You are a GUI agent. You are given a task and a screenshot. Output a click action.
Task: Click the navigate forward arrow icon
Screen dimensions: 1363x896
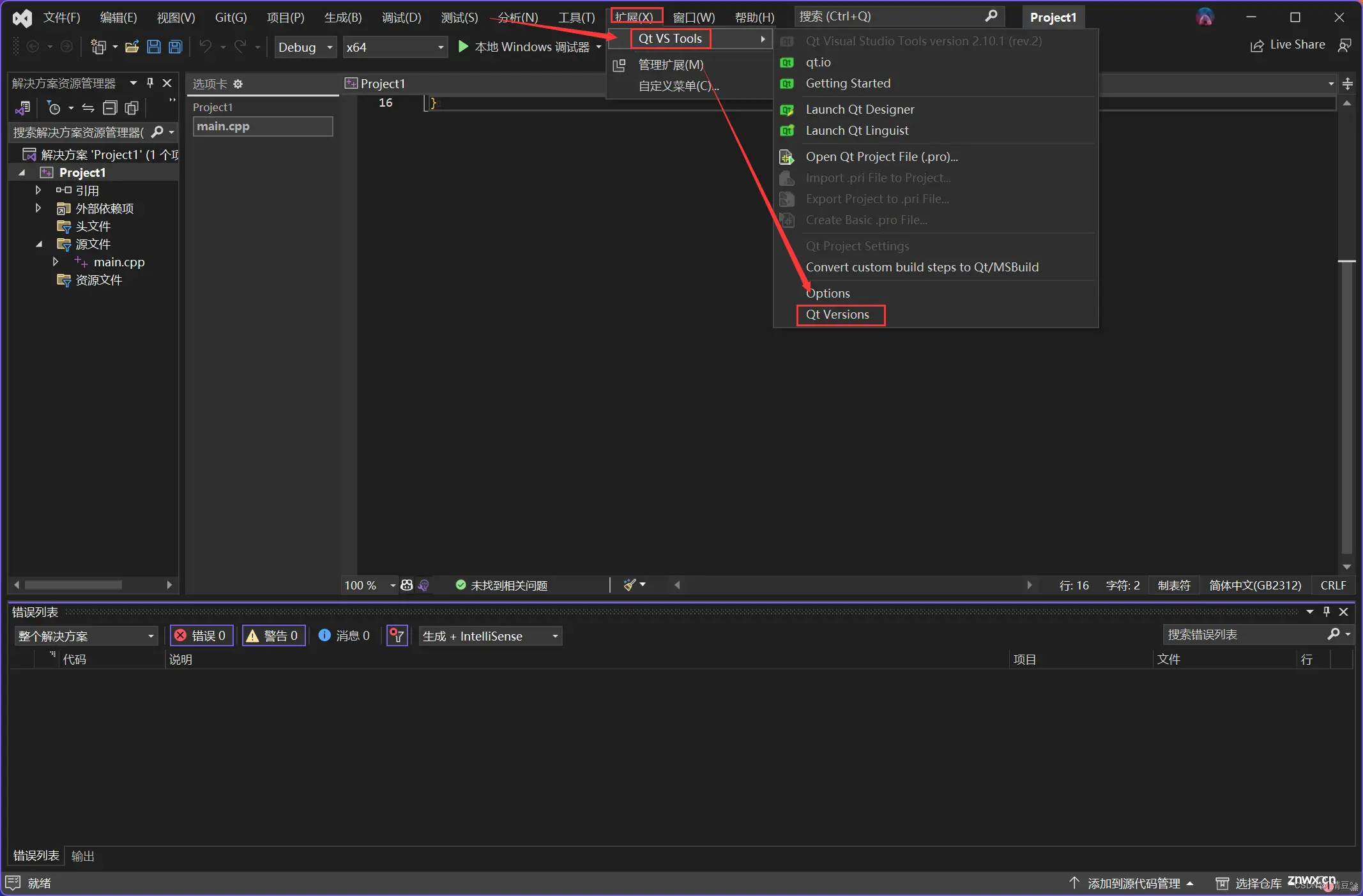coord(66,47)
